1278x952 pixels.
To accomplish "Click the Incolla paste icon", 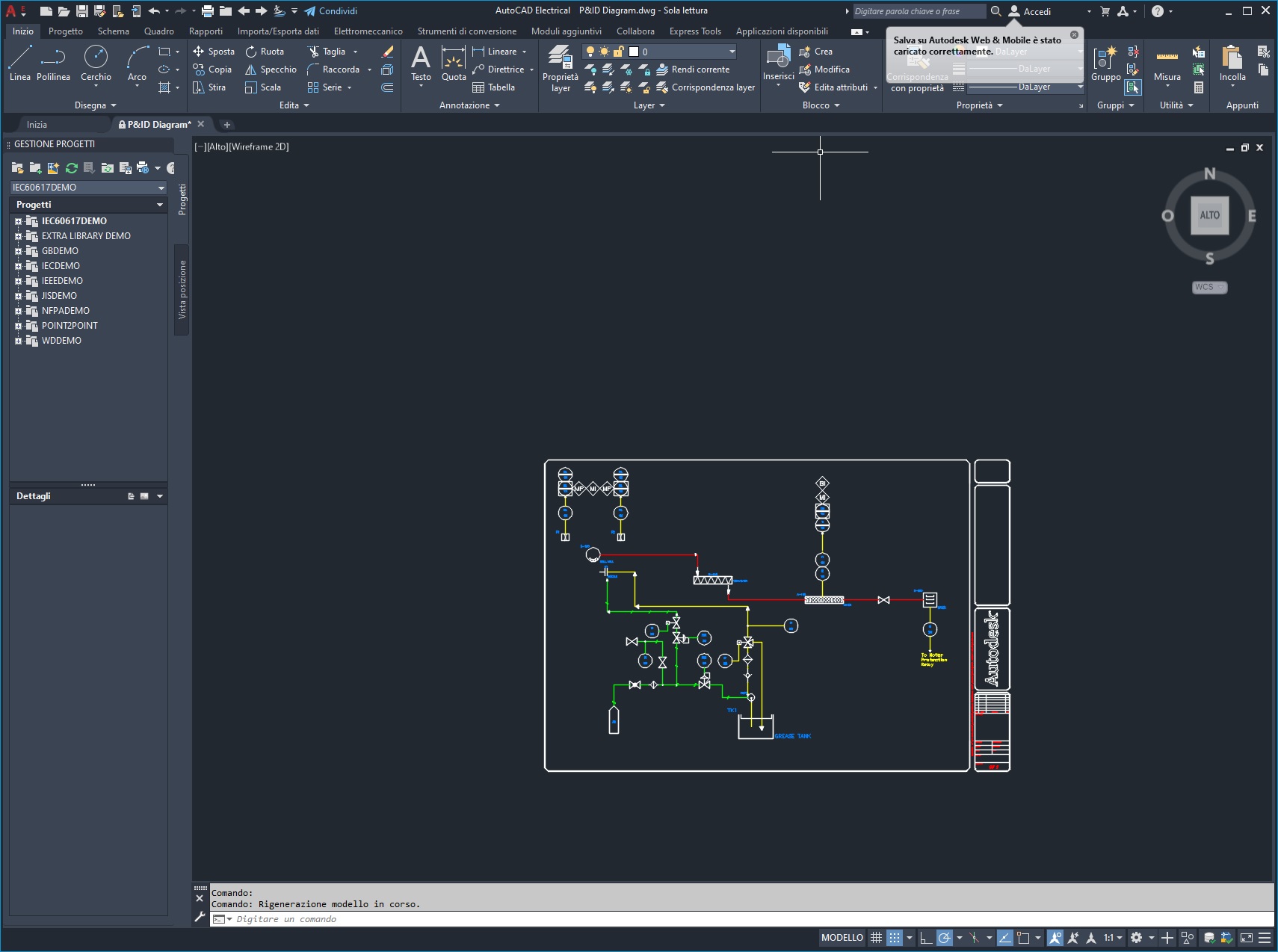I will (1232, 64).
